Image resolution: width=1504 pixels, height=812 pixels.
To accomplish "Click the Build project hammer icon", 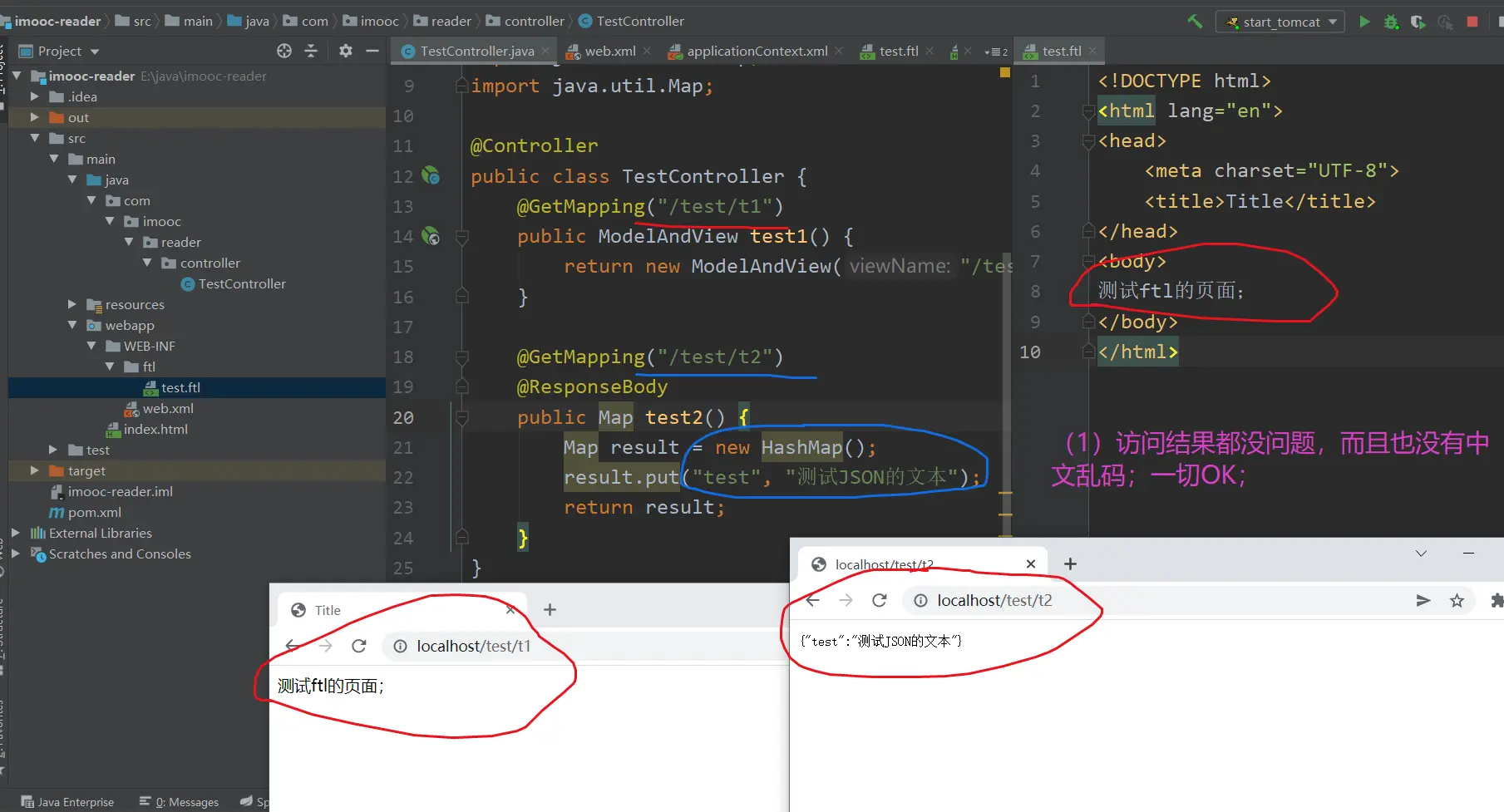I will (1195, 22).
